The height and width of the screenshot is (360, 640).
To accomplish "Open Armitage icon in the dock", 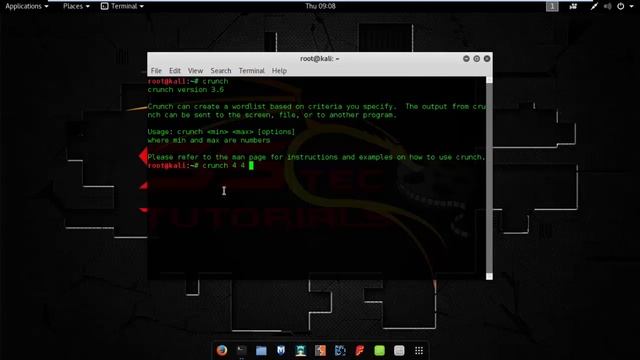I will (x=301, y=351).
